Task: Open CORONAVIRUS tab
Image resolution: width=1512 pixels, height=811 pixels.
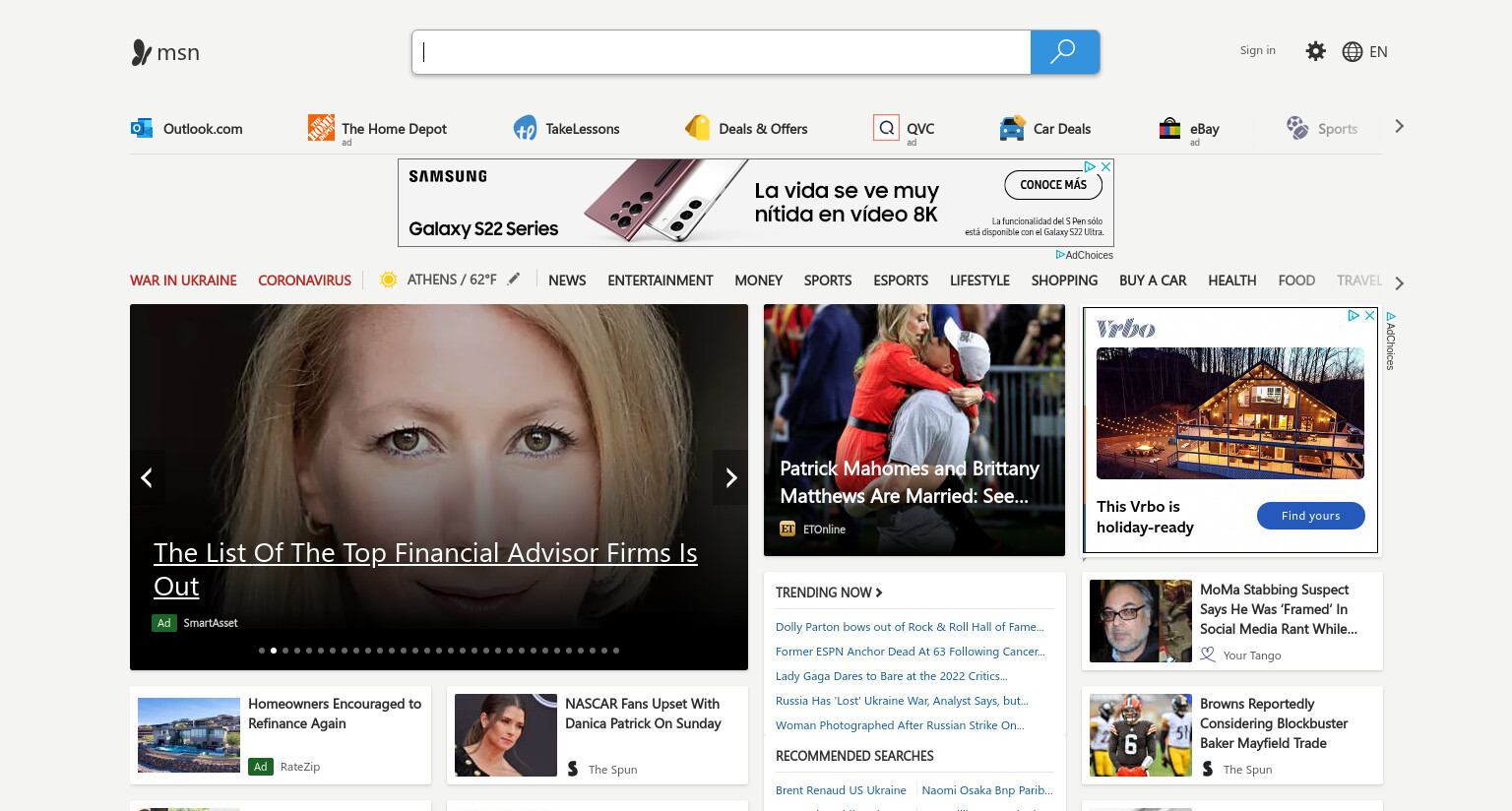Action: pos(304,281)
